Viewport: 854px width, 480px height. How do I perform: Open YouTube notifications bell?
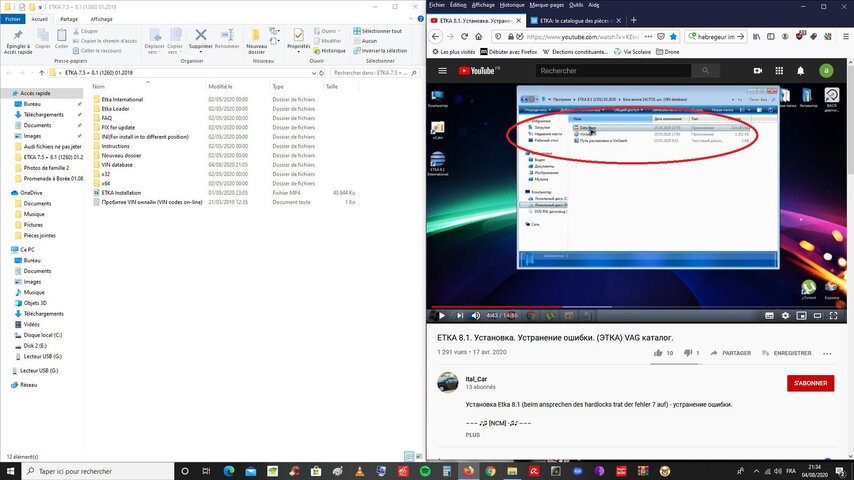coord(801,71)
